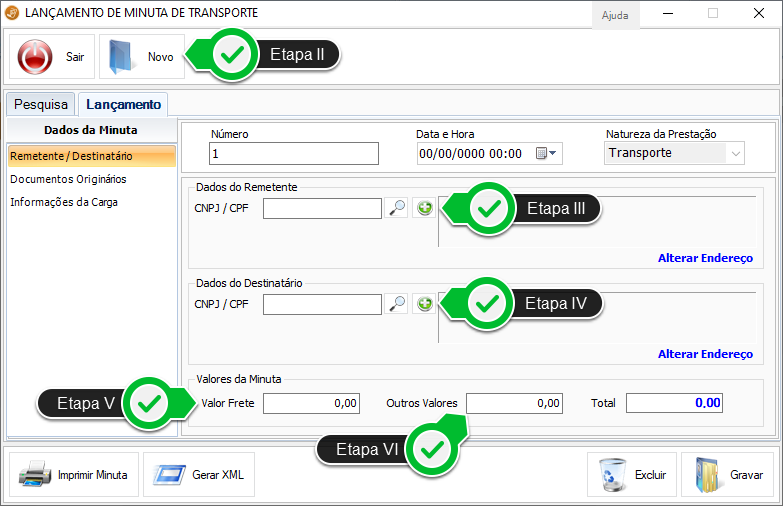Open the Data e Hora calendar dropdown
The image size is (783, 506).
tap(548, 153)
